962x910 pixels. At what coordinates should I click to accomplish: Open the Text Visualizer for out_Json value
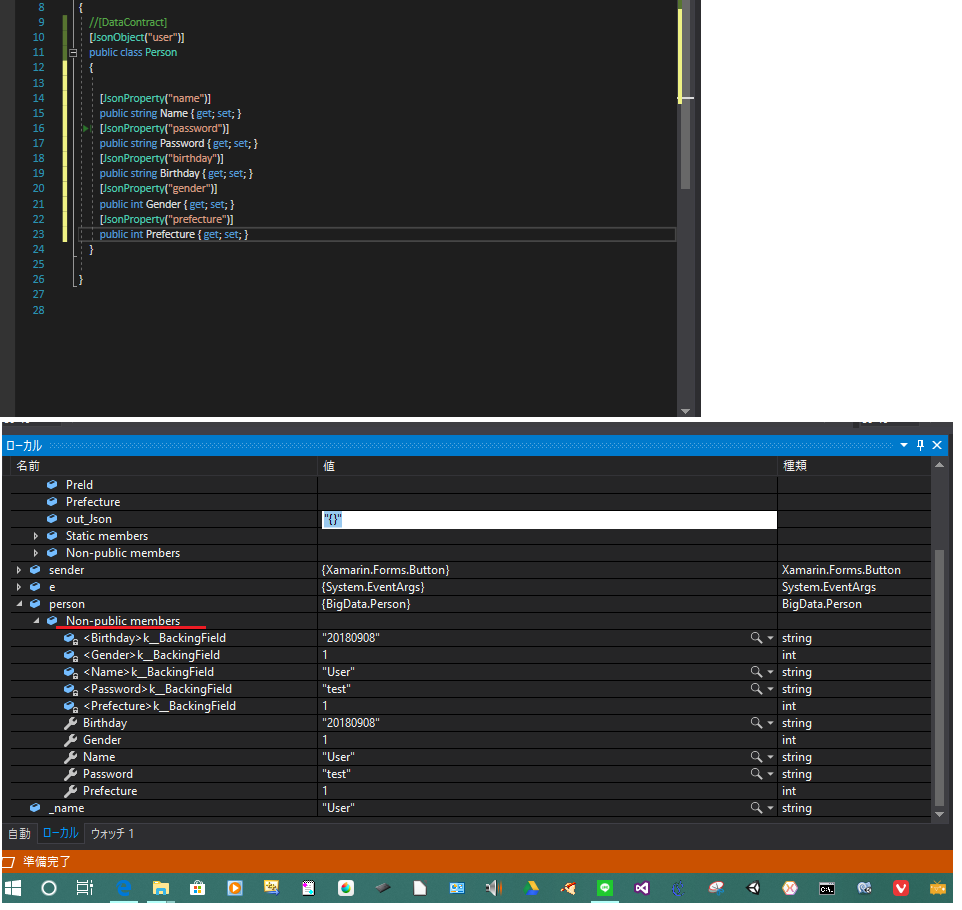click(x=757, y=519)
